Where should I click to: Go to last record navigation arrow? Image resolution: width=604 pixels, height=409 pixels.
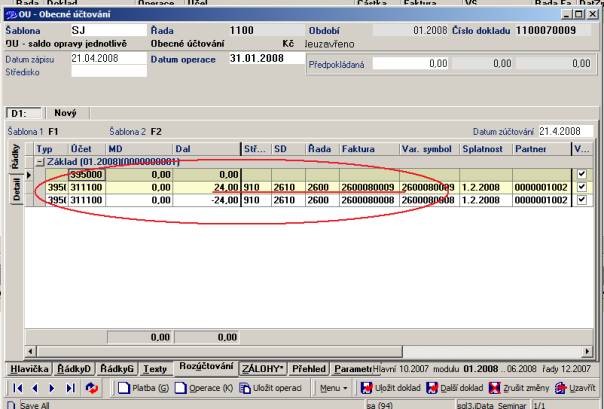(x=71, y=387)
